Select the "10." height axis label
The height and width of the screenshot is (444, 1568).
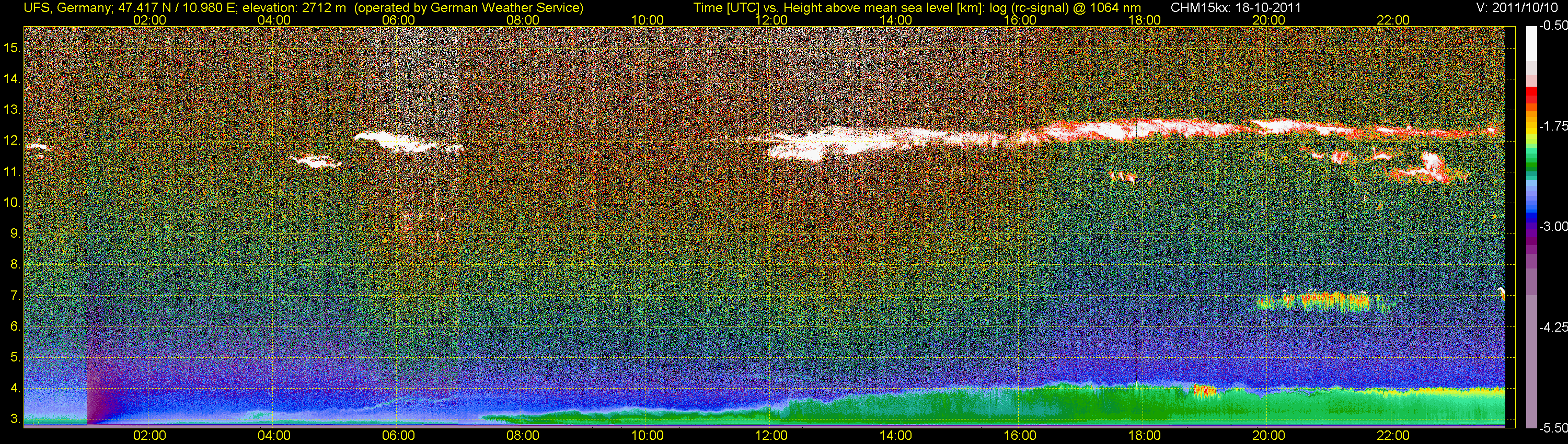coord(12,203)
